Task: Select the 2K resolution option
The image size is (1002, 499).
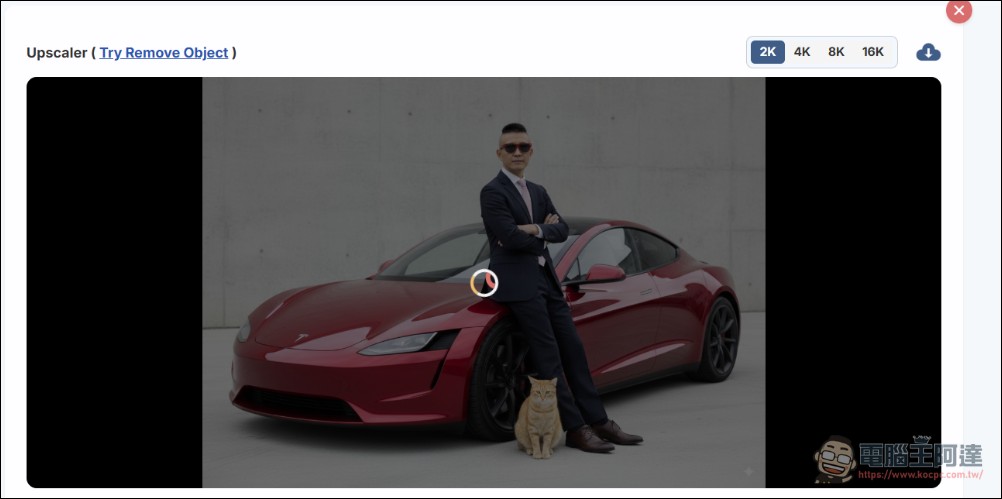Action: click(x=767, y=52)
